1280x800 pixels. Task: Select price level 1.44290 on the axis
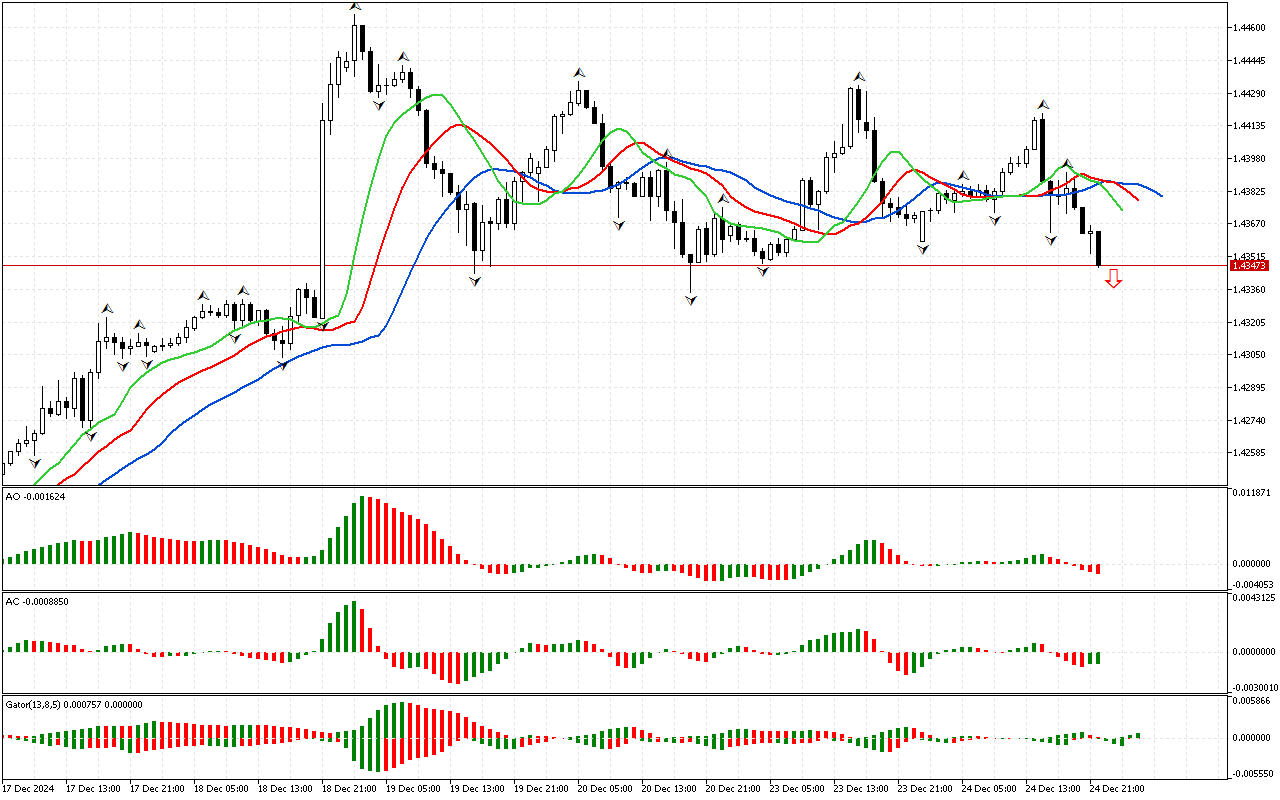point(1250,94)
